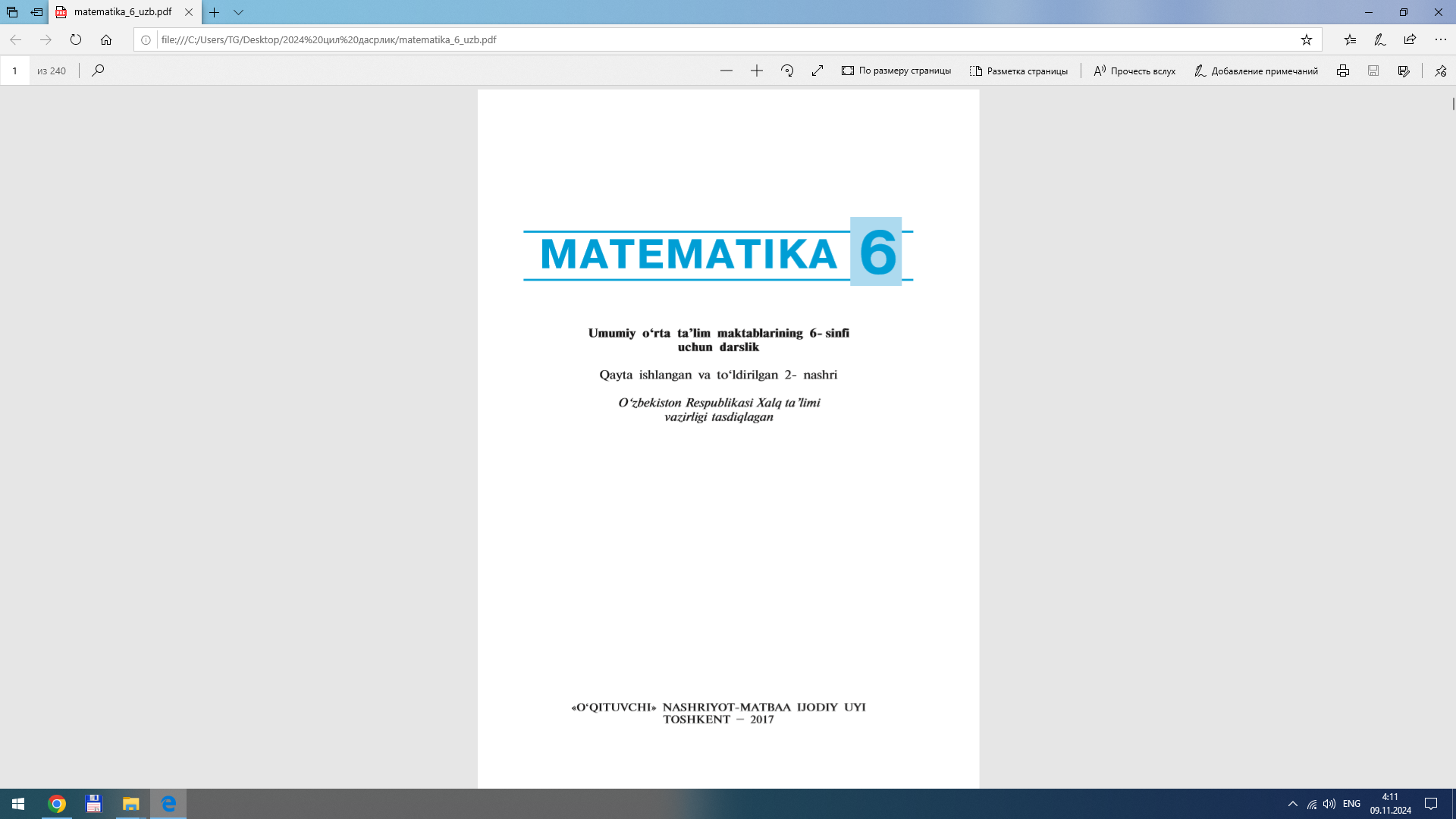Open Прочесть вслух read aloud feature
The width and height of the screenshot is (1456, 819).
[1134, 71]
